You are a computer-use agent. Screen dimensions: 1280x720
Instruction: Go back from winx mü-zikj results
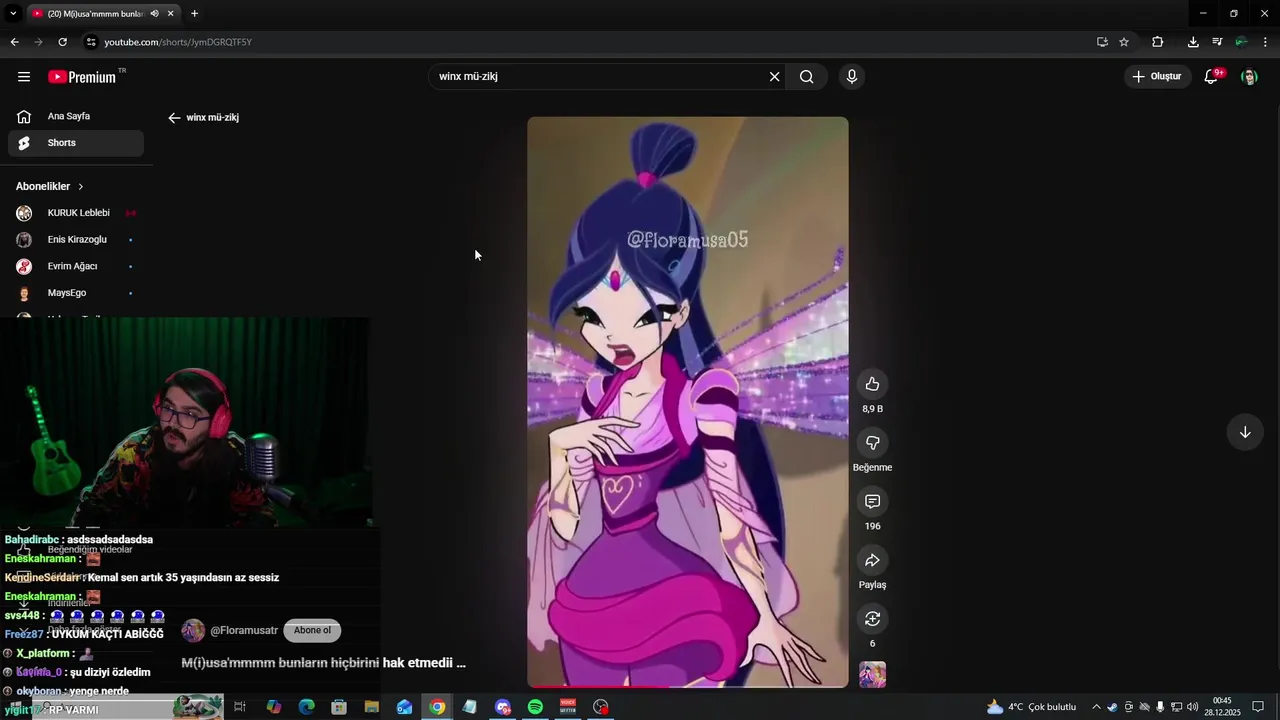[174, 118]
